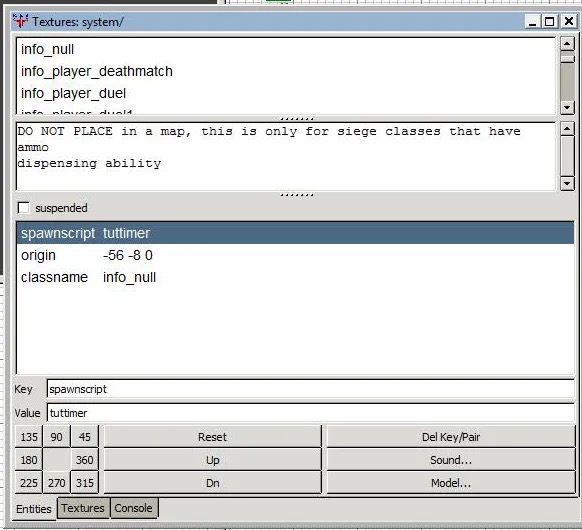Click entity list scroll up arrow

click(x=567, y=44)
